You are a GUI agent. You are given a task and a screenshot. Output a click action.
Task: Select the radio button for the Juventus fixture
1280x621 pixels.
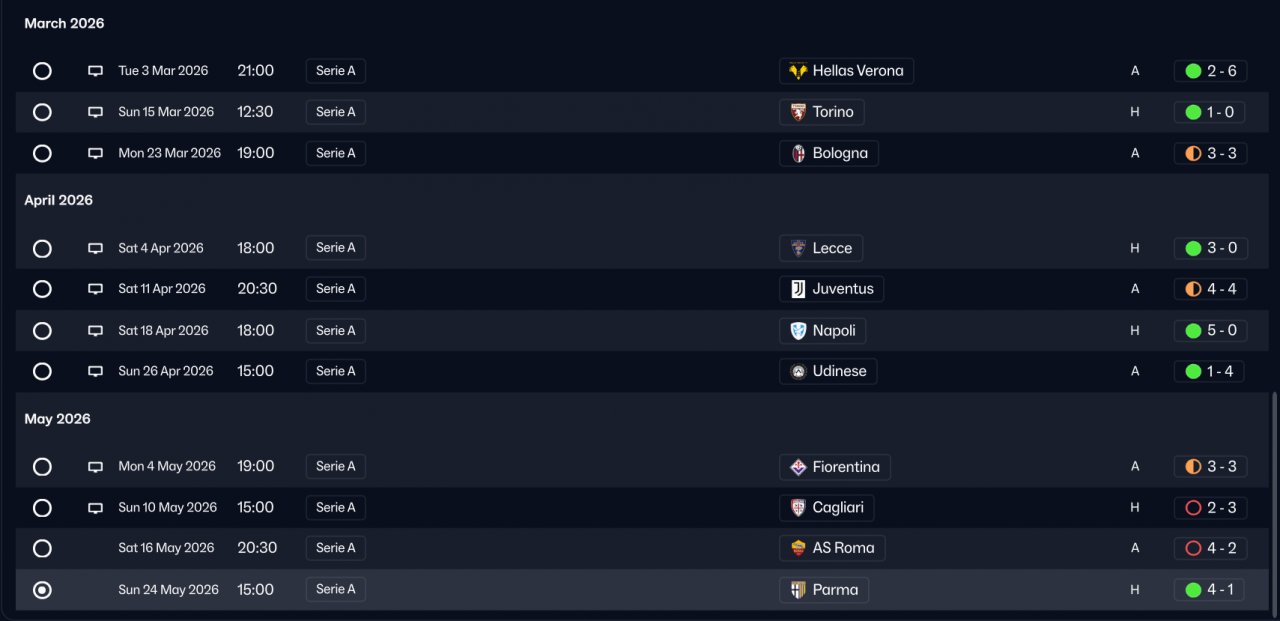click(x=42, y=289)
